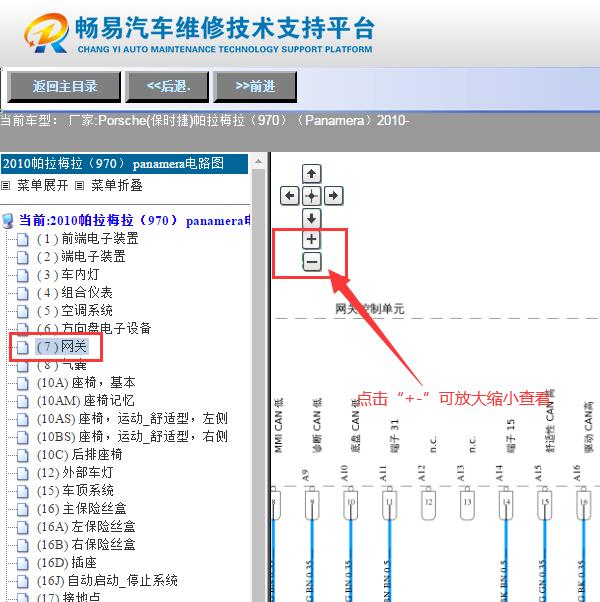Select the highlighted (7) 网关 entry
The width and height of the screenshot is (600, 602).
[x=62, y=347]
